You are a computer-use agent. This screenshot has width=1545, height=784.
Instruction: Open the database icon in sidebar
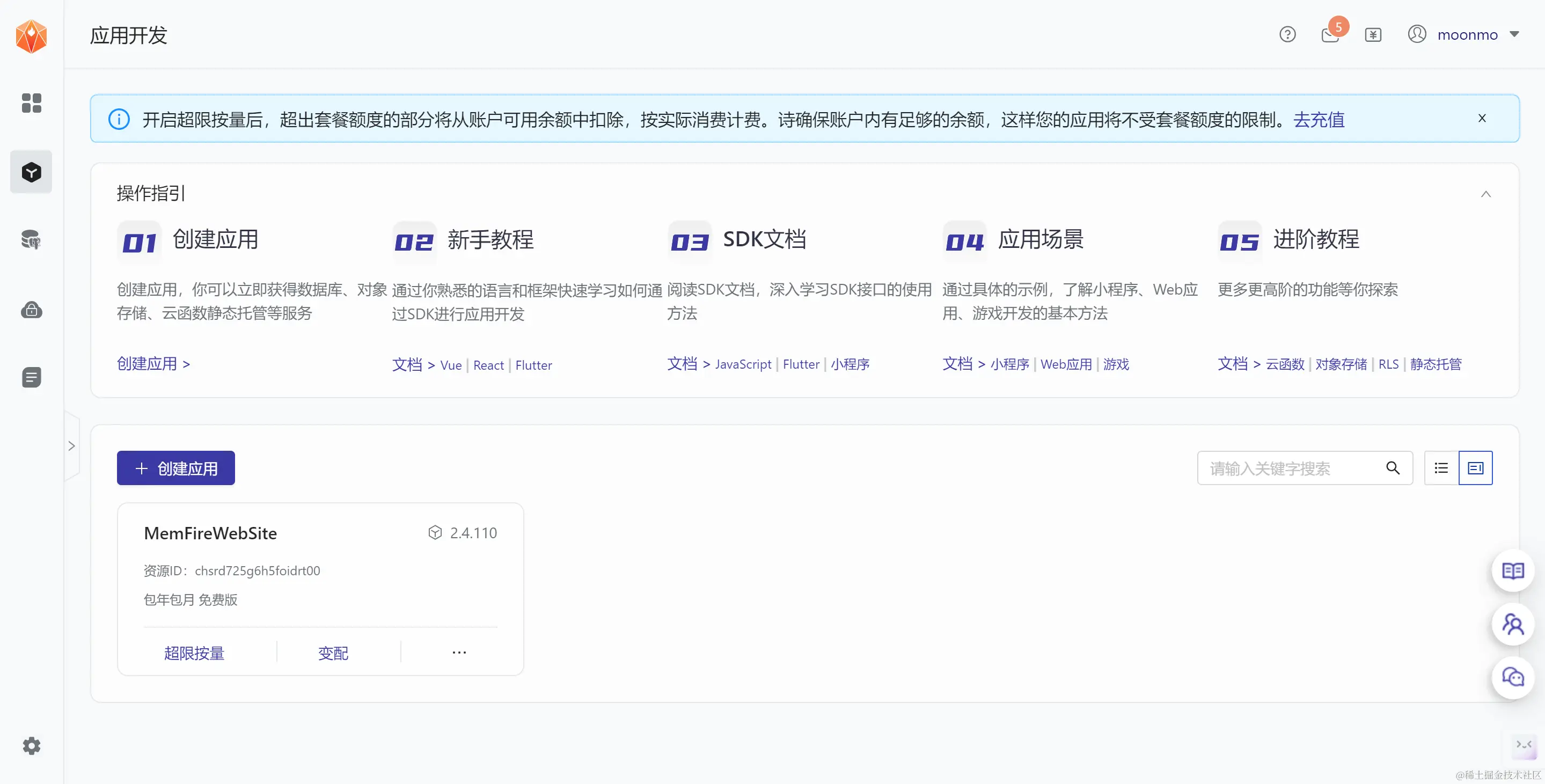point(31,240)
